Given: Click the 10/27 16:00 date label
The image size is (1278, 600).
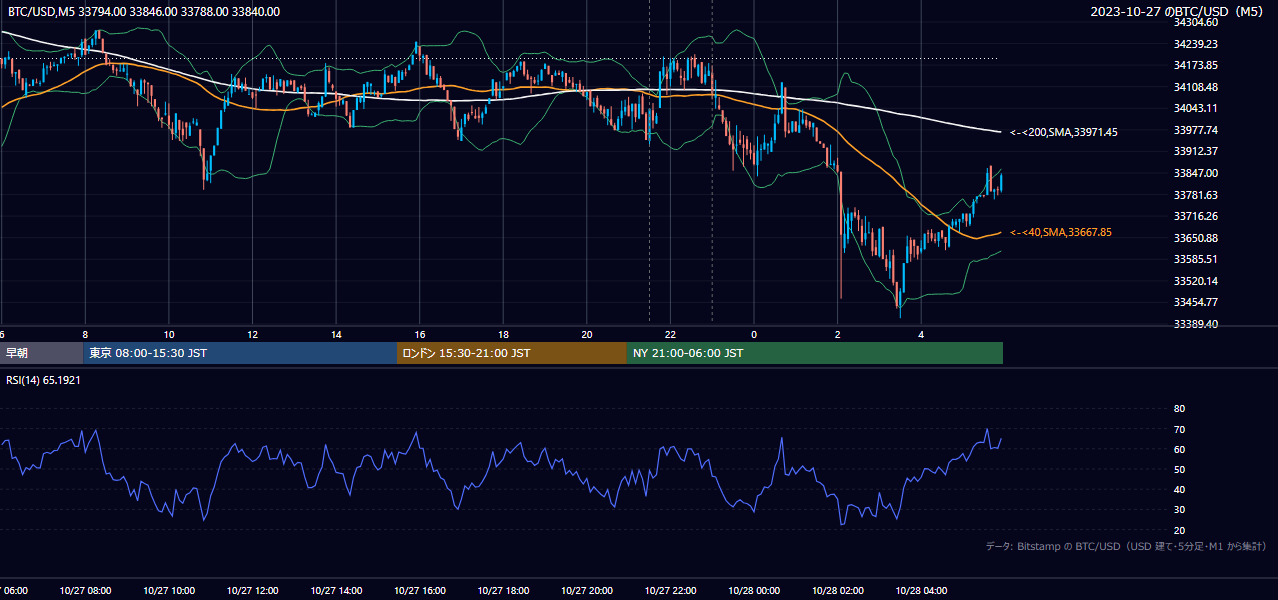Looking at the screenshot, I should (x=419, y=591).
